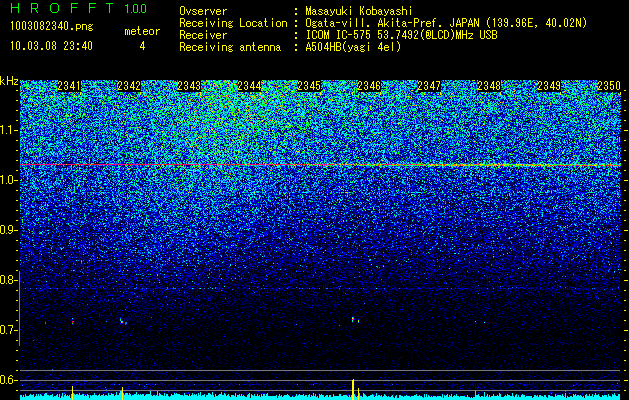Click the 0.7 frequency axis label
Image resolution: width=629 pixels, height=400 pixels.
9,330
